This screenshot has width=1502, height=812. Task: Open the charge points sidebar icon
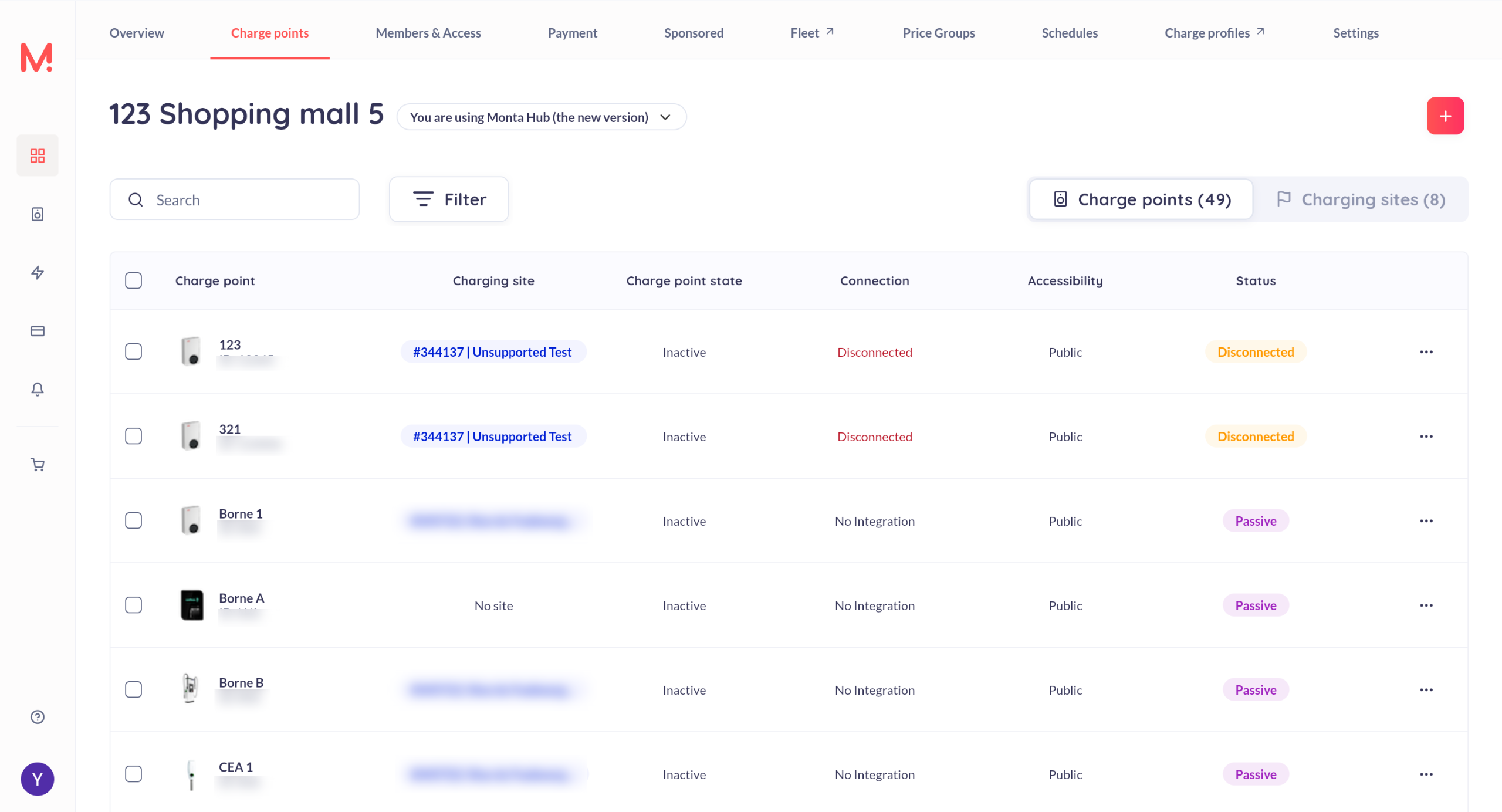(38, 214)
